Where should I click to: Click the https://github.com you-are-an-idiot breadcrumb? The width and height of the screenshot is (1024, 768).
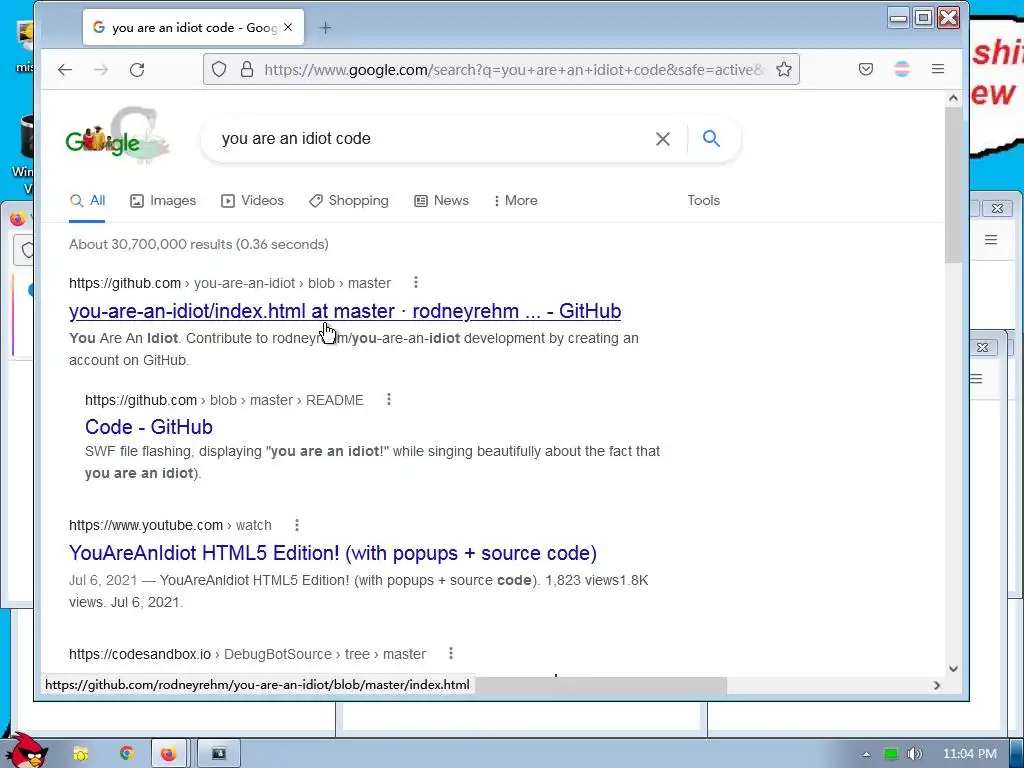(230, 283)
